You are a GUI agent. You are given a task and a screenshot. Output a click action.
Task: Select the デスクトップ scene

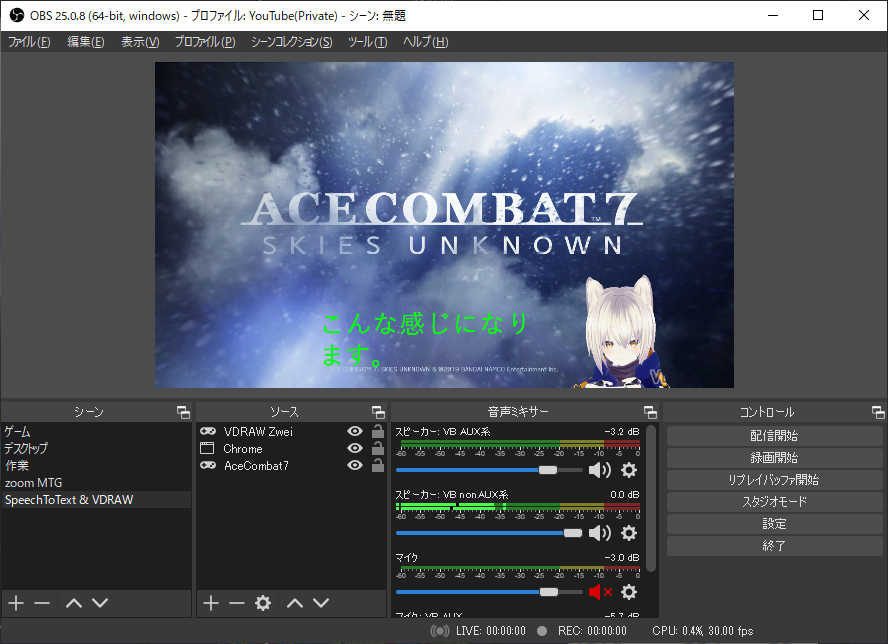tap(96, 449)
